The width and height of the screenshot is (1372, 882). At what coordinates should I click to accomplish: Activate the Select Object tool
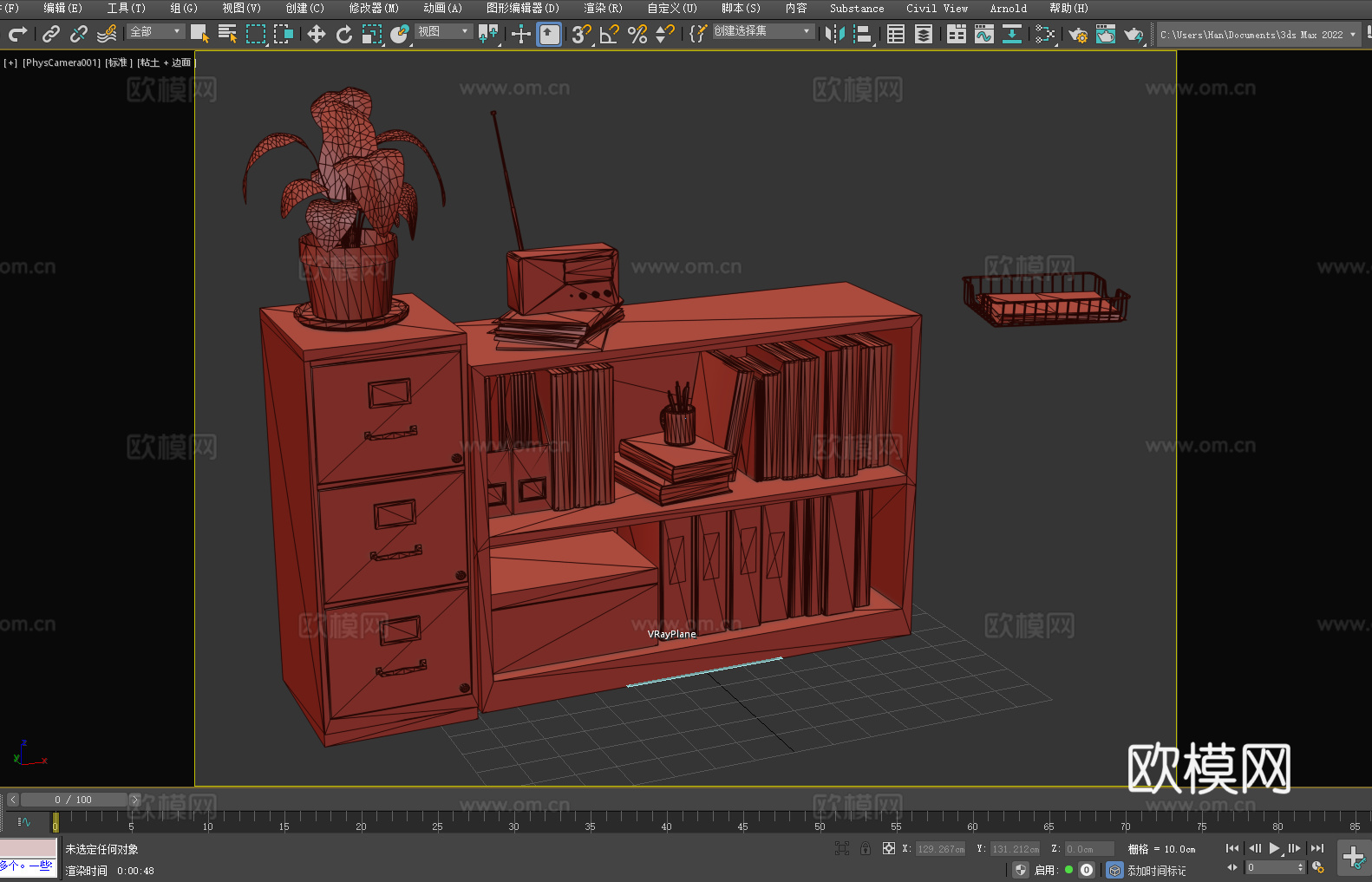(199, 34)
